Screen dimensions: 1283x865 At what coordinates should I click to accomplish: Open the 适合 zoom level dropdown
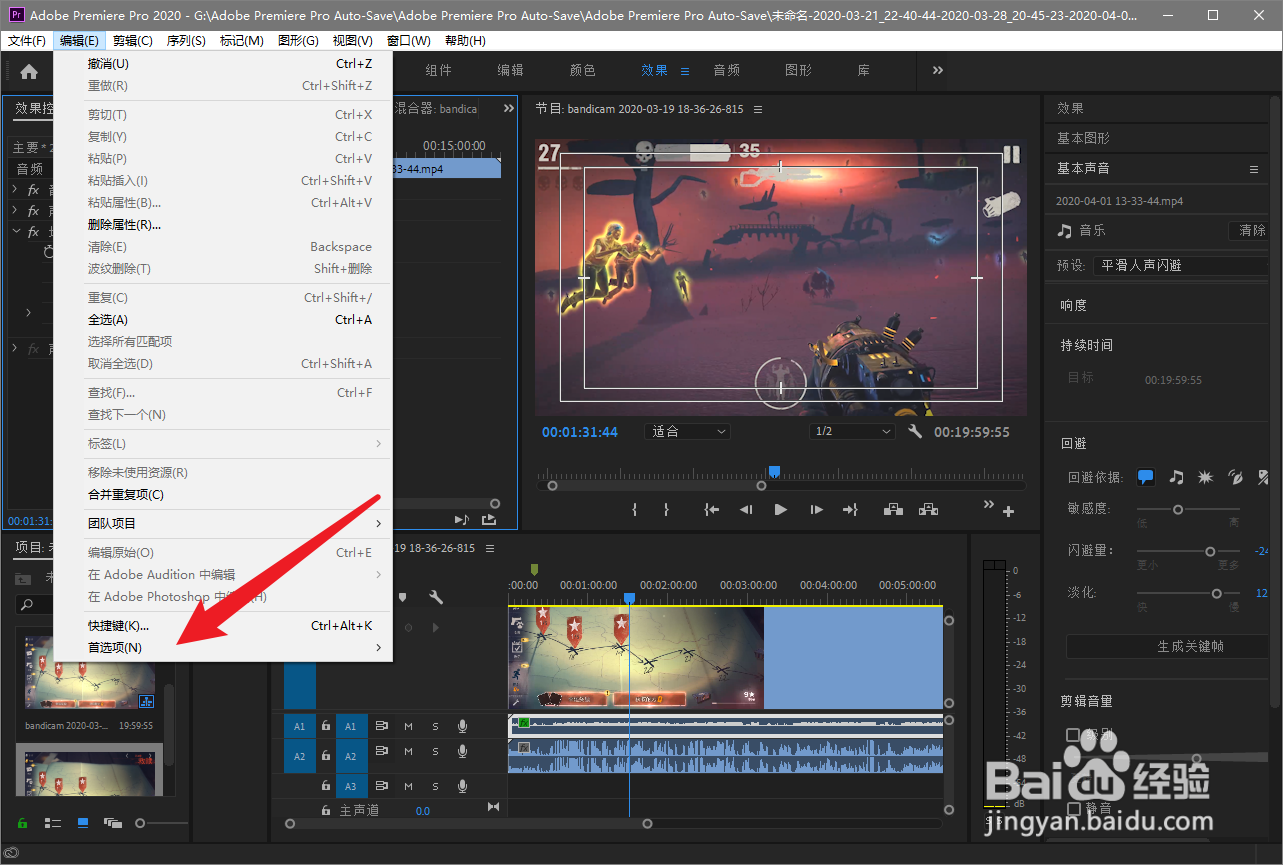(688, 432)
